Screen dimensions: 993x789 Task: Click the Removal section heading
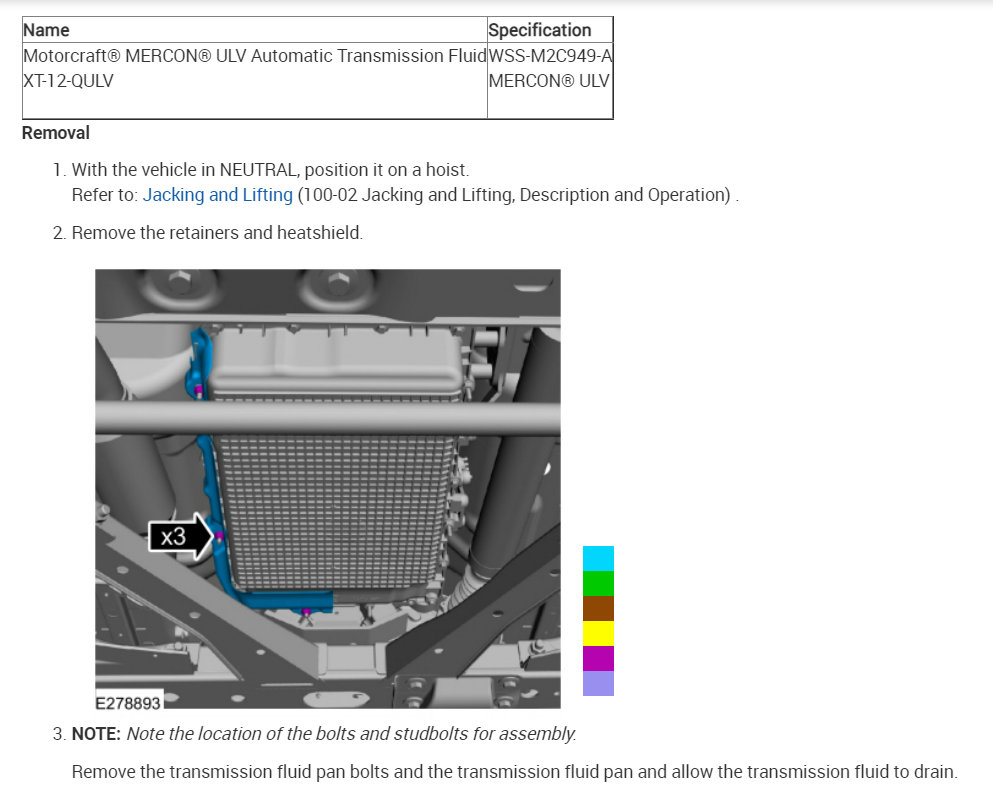coord(56,133)
